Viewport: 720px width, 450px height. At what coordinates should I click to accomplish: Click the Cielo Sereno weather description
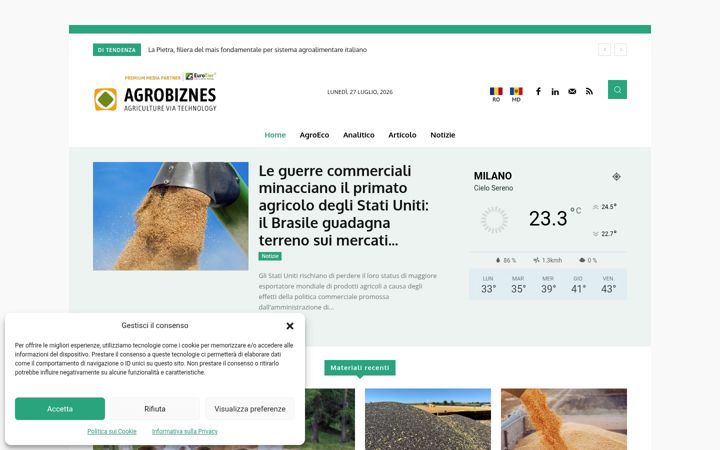[x=494, y=188]
